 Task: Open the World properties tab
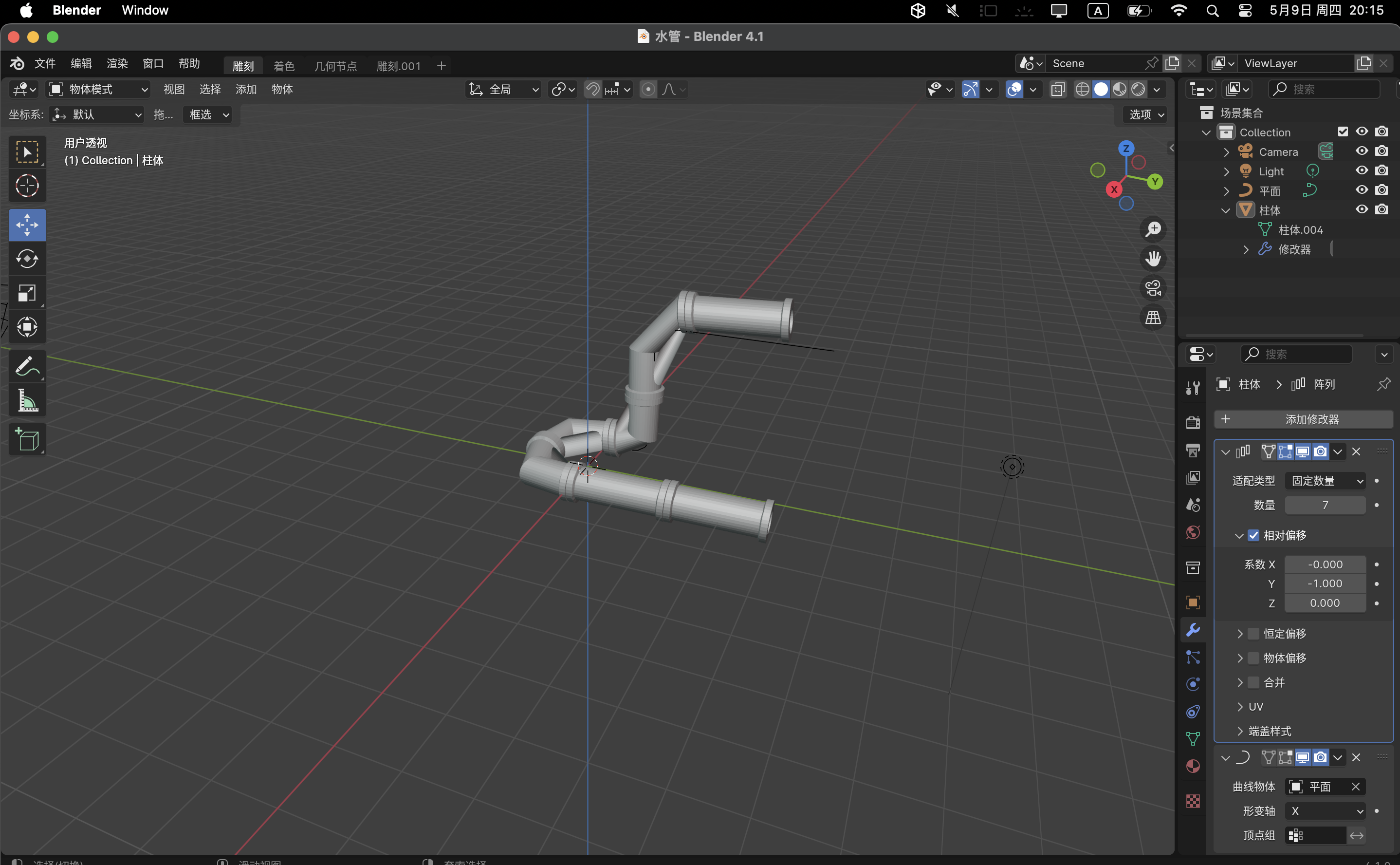1193,533
